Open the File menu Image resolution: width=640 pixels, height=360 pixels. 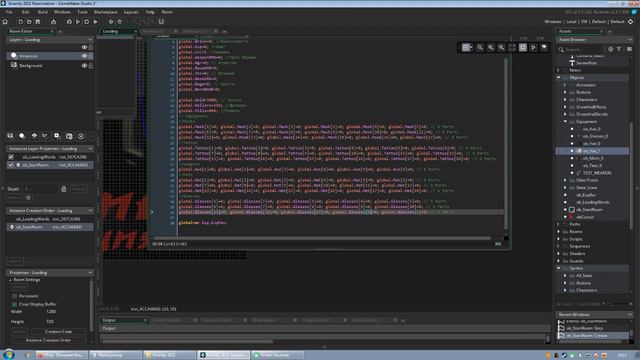9,12
